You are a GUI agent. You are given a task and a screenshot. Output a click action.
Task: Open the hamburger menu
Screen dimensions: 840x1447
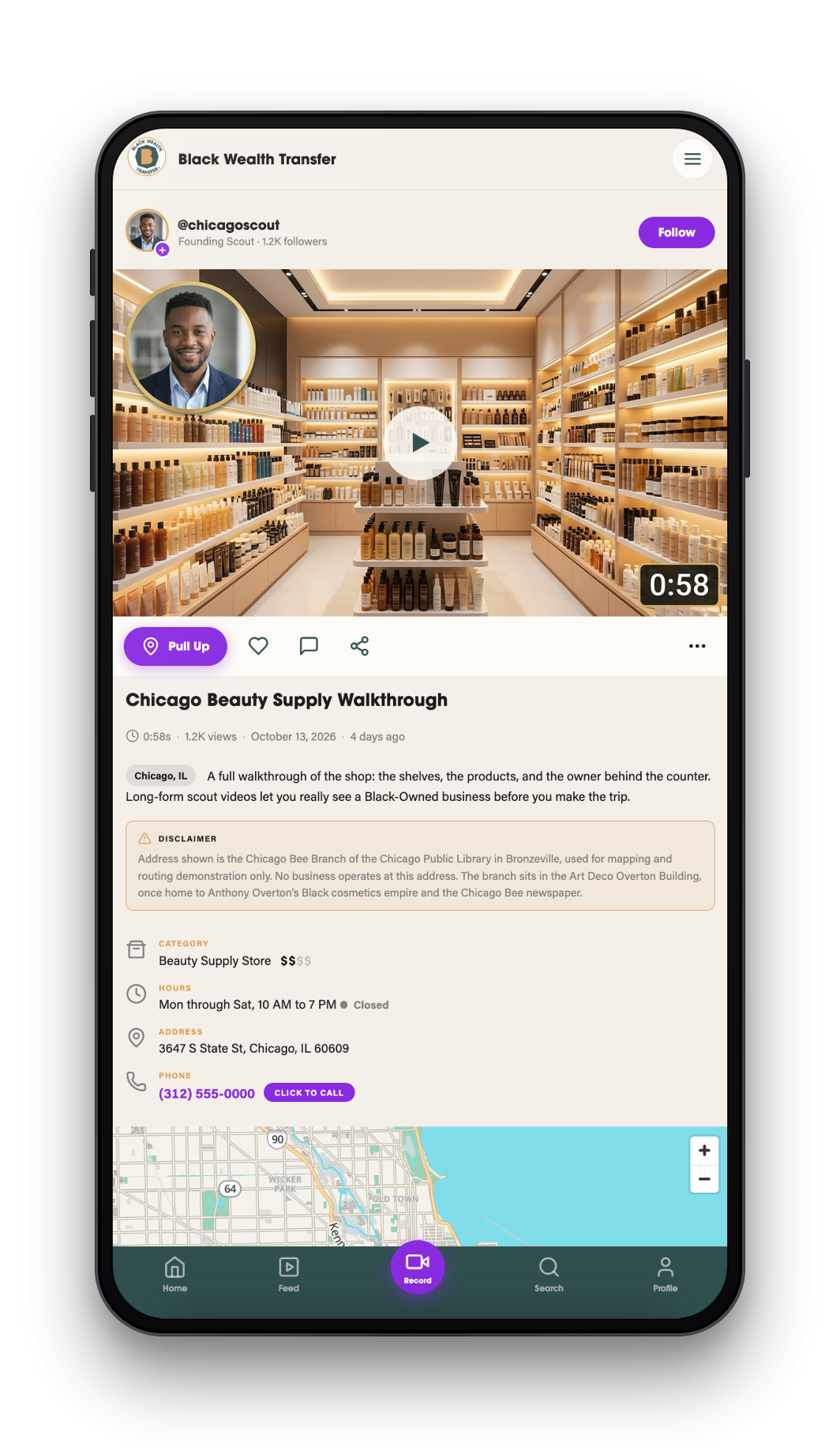(692, 159)
